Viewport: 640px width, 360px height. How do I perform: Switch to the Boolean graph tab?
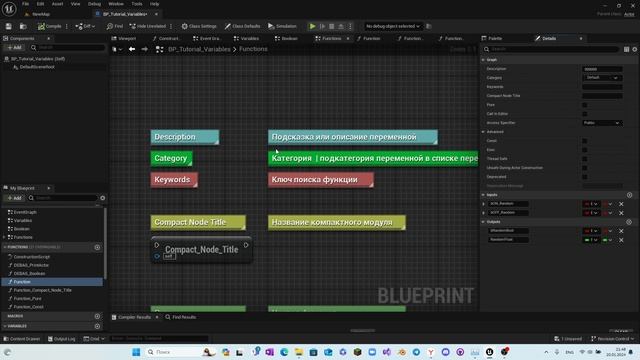coord(286,38)
